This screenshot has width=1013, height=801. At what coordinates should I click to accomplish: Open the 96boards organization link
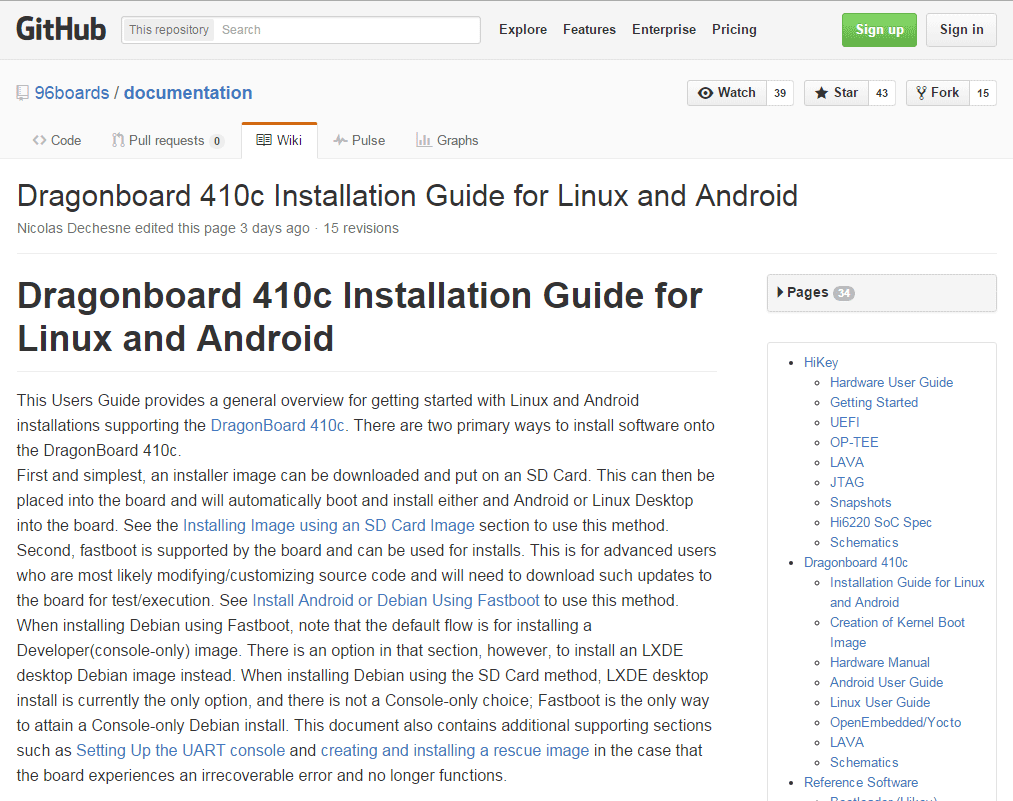[x=72, y=93]
